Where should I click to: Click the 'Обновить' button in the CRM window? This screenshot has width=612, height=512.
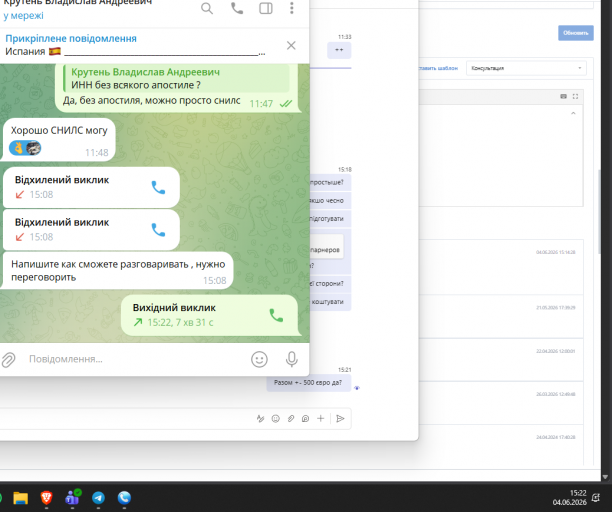pos(576,33)
